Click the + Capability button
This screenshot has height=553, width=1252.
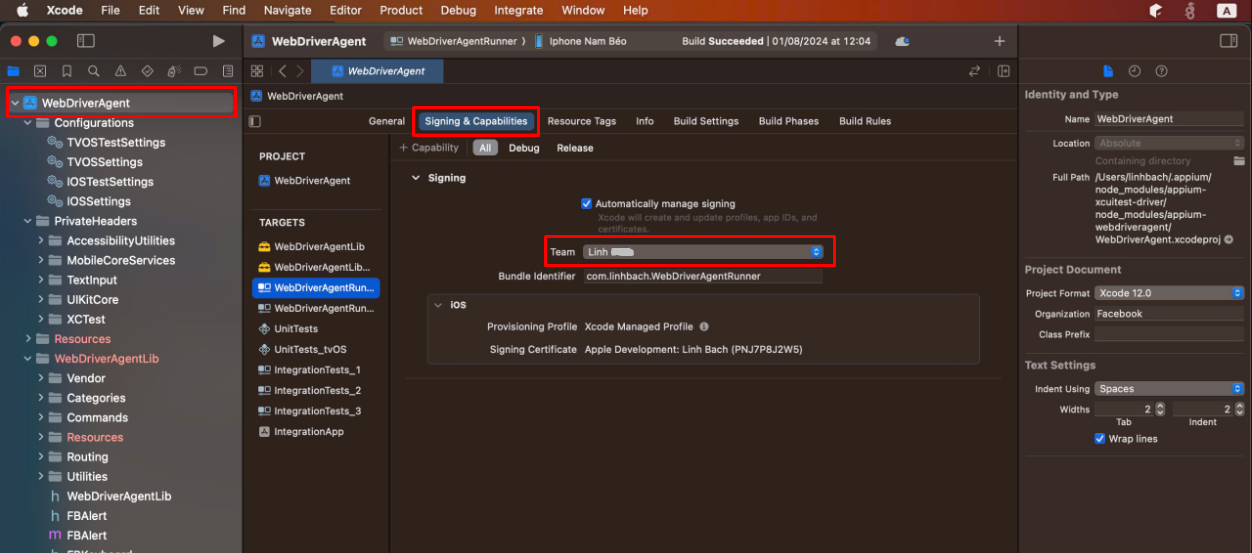(x=429, y=148)
